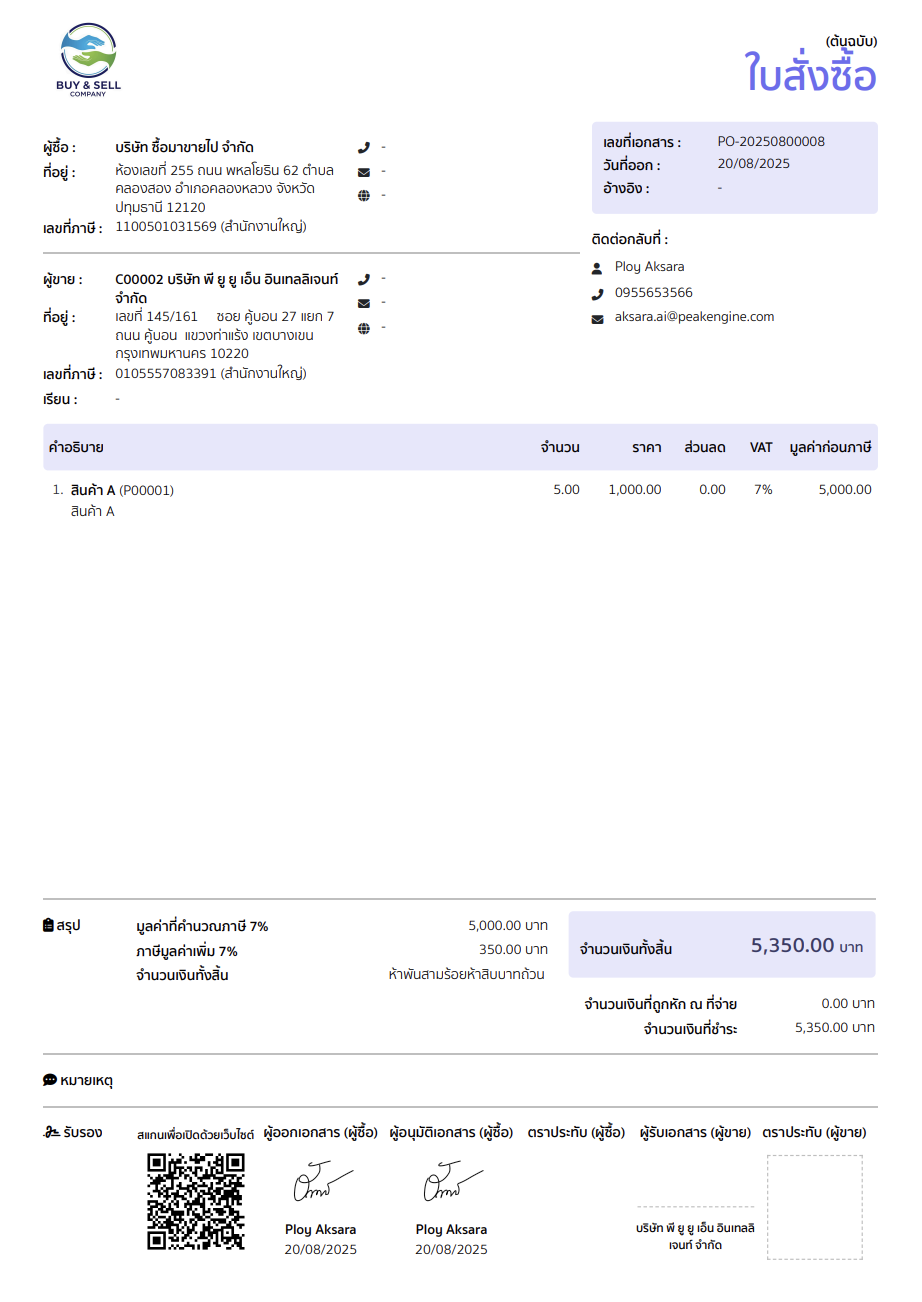Click the QR code for web viewing
The width and height of the screenshot is (922, 1302).
coord(196,1201)
